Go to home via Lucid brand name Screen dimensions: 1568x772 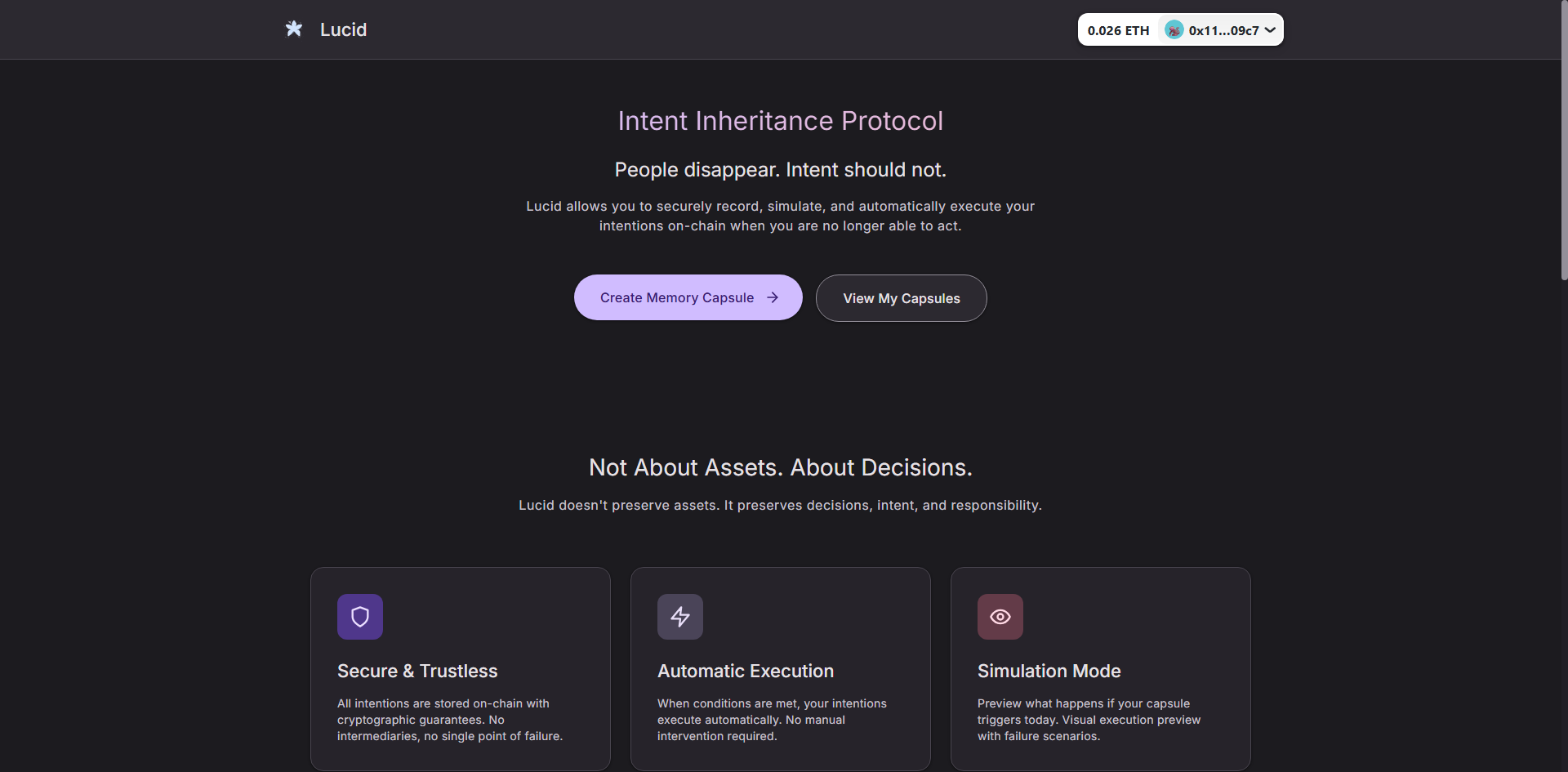coord(343,29)
